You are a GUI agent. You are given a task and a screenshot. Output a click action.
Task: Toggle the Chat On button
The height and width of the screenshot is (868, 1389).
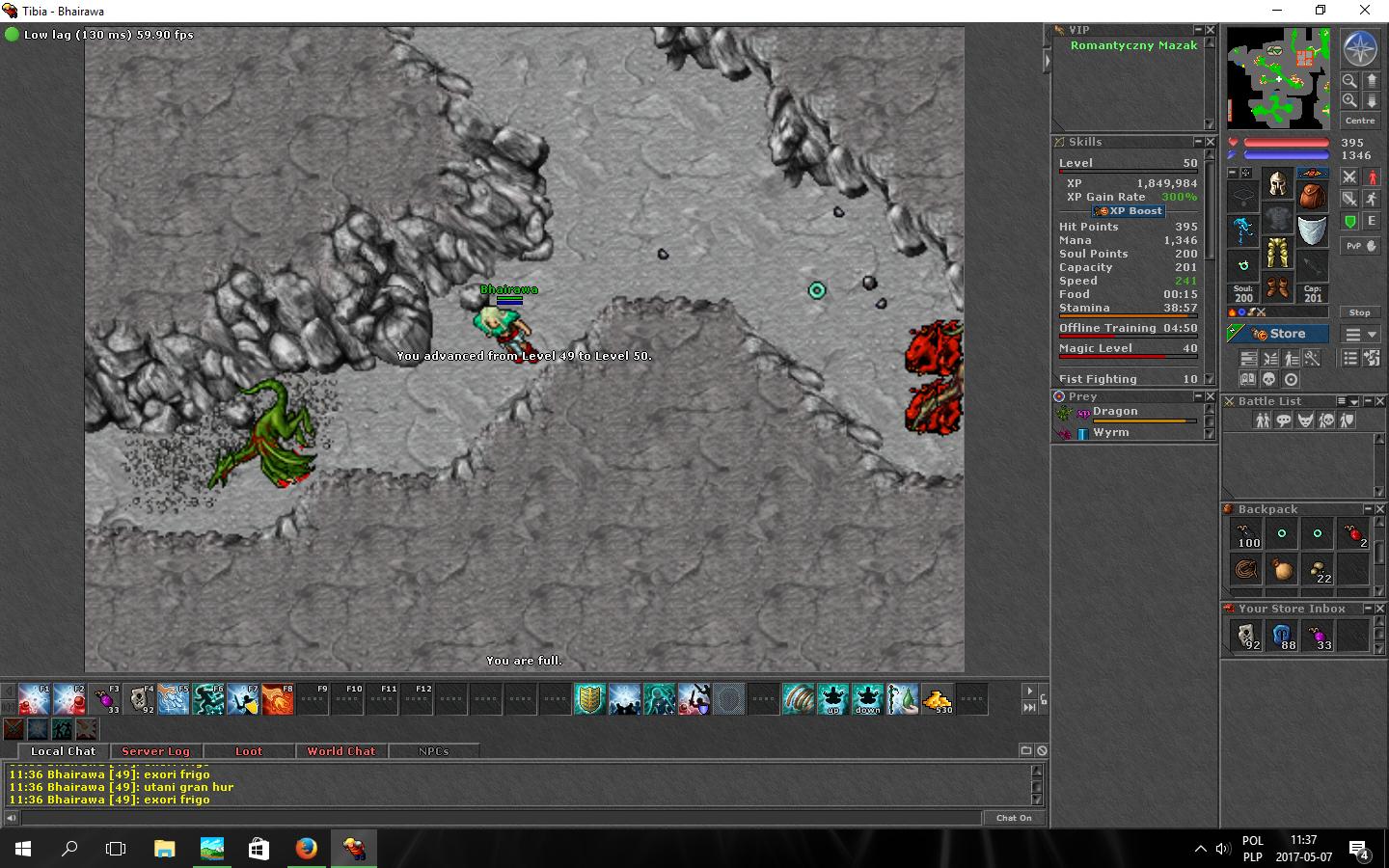point(1013,818)
